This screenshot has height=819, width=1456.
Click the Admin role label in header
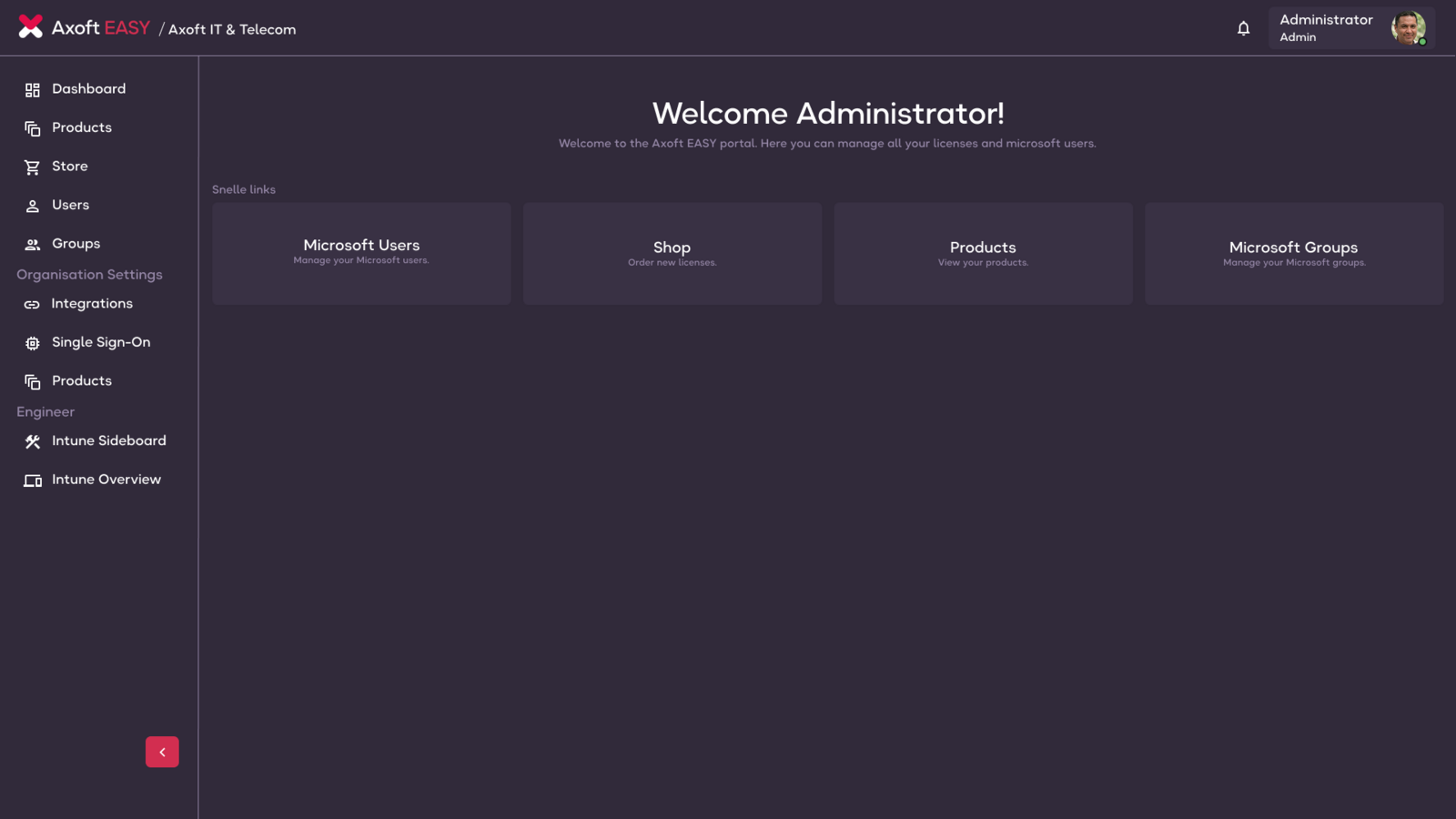tap(1298, 37)
